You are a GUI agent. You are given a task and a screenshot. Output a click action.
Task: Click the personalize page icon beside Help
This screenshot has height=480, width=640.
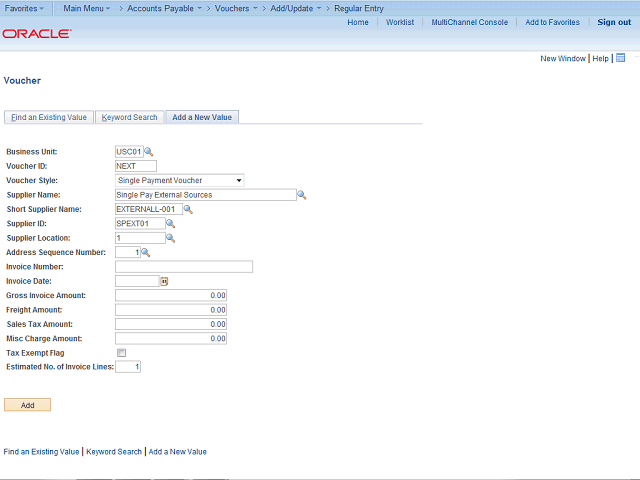point(620,58)
